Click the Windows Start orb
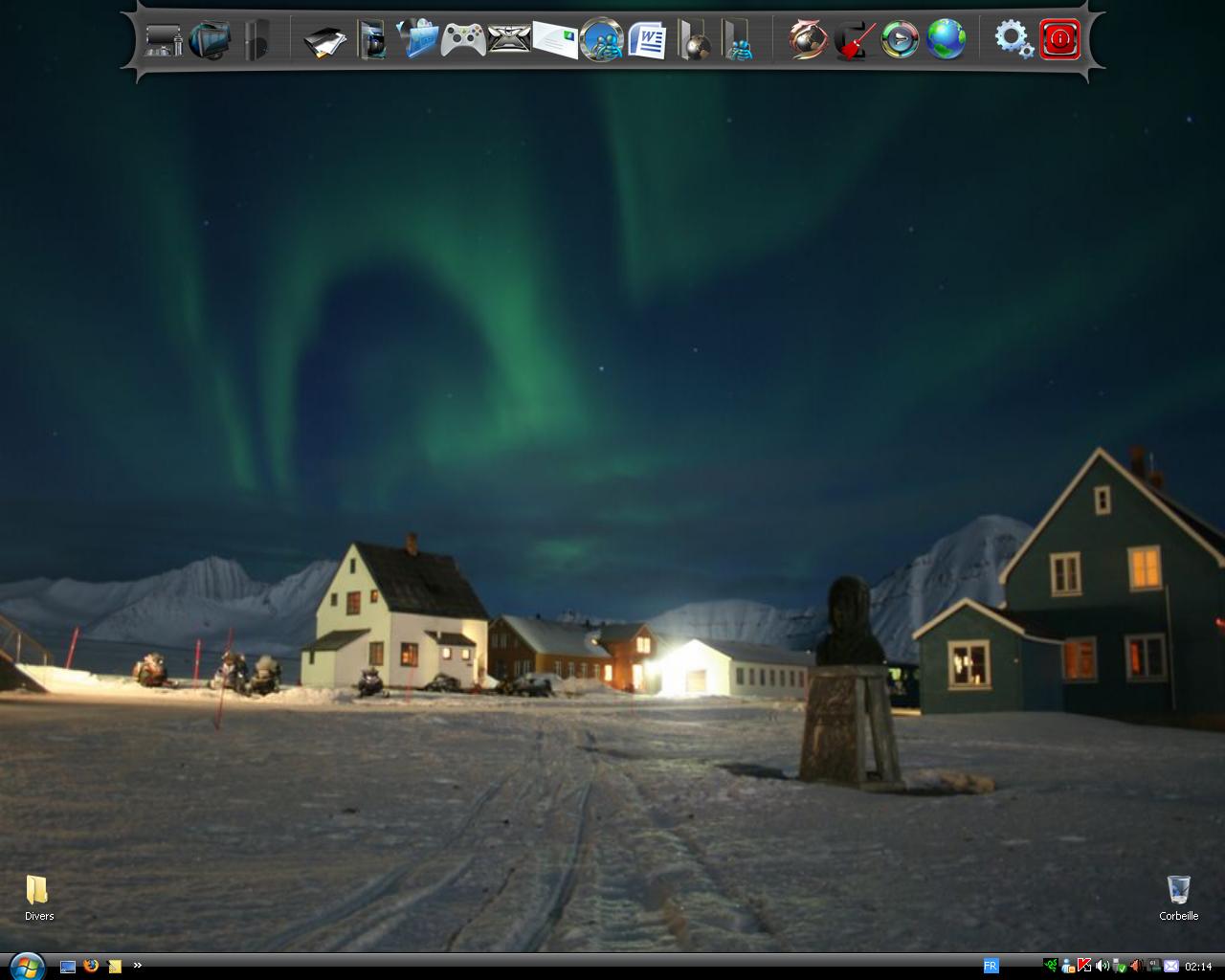Image resolution: width=1225 pixels, height=980 pixels. (26, 966)
